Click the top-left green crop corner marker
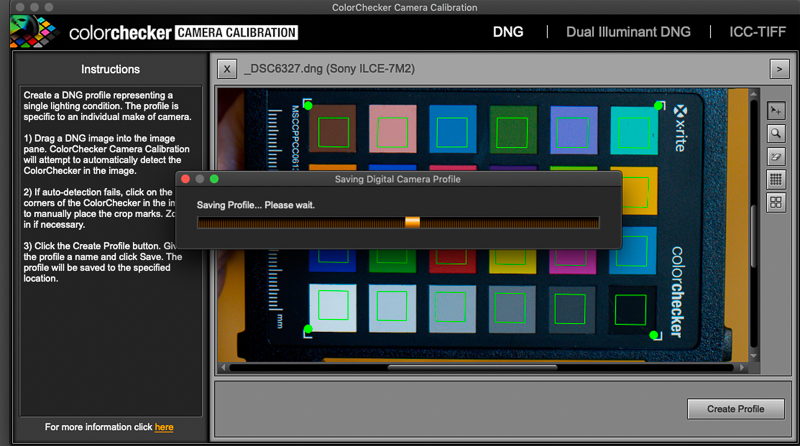The height and width of the screenshot is (446, 800). point(308,104)
